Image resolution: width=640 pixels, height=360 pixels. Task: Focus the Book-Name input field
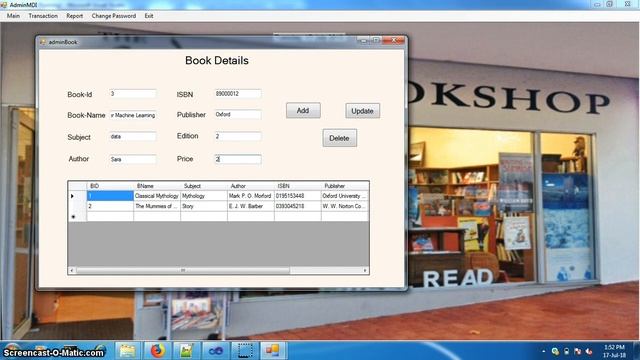[133, 116]
